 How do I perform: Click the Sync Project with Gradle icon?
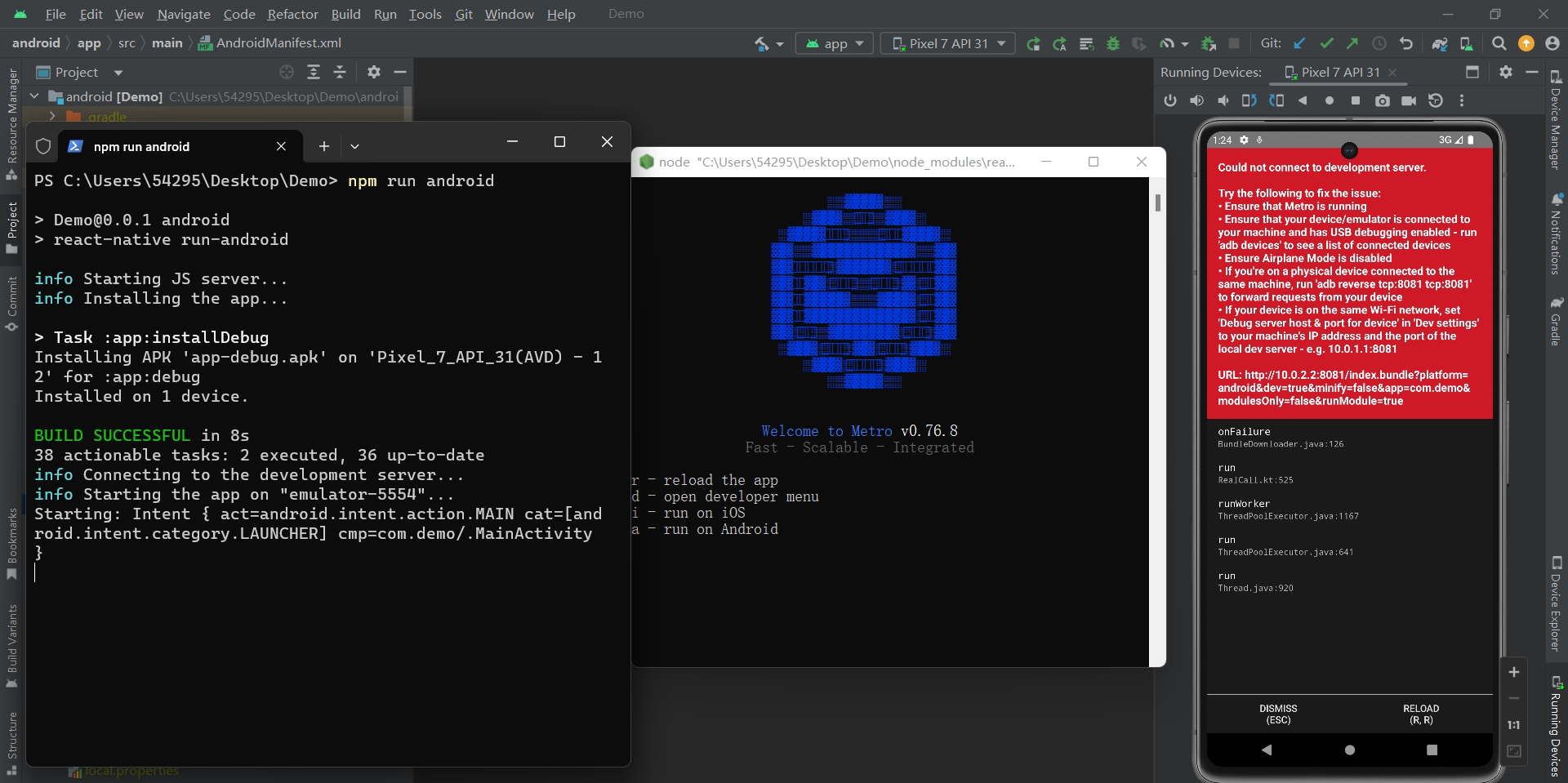click(1440, 43)
